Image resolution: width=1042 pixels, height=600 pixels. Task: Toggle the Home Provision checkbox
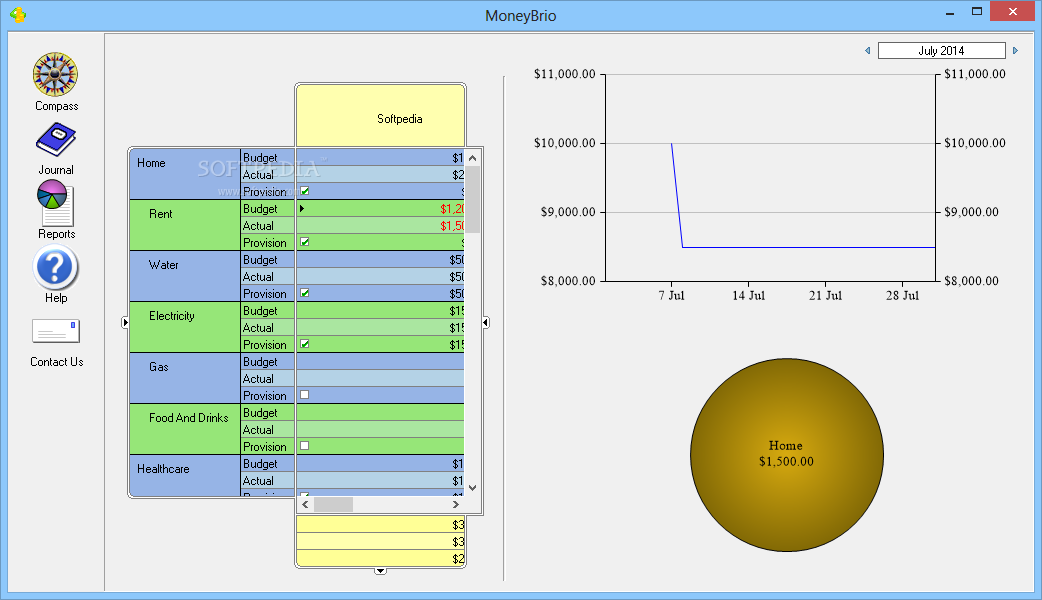304,191
